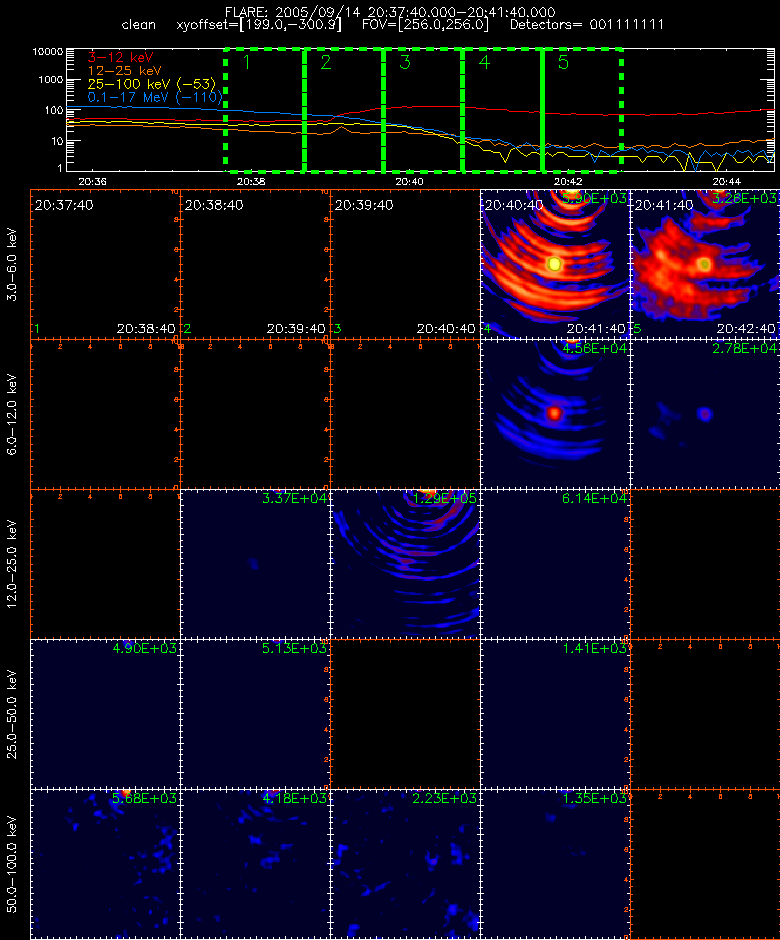Click the 5.90E+03 peak value
Viewport: 780px width, 940px height.
point(595,198)
